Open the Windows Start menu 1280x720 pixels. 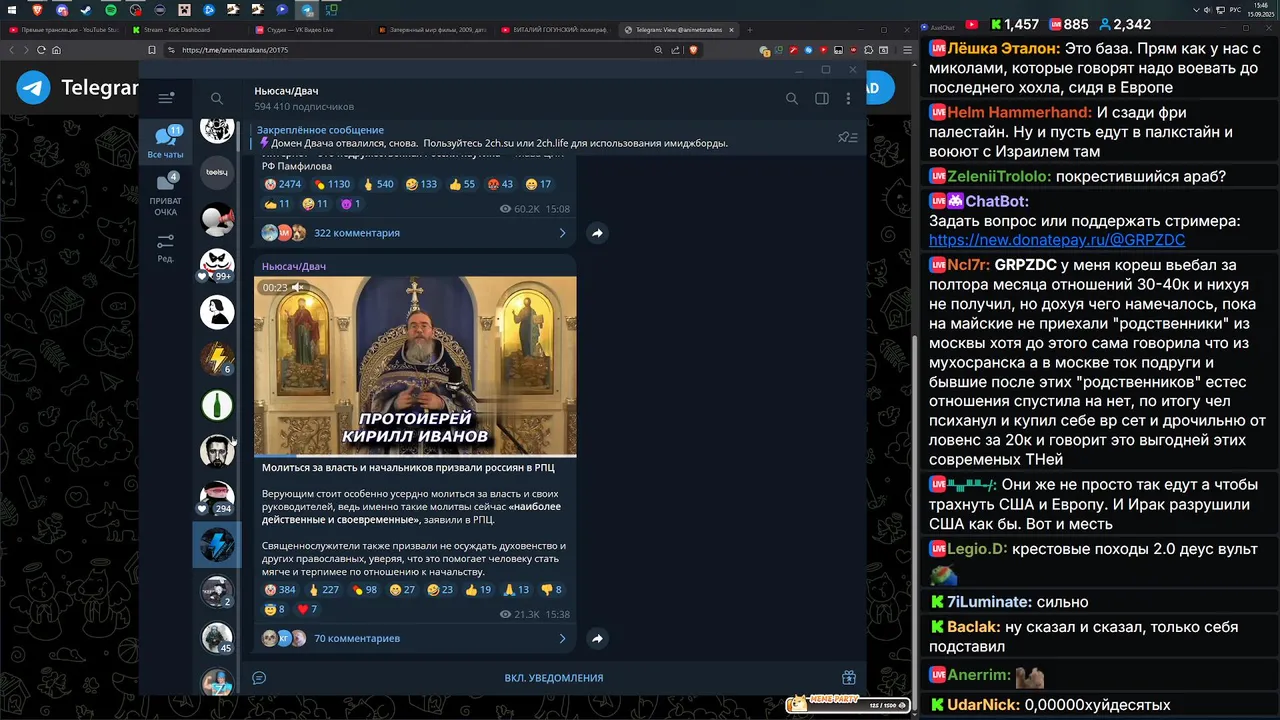click(12, 10)
